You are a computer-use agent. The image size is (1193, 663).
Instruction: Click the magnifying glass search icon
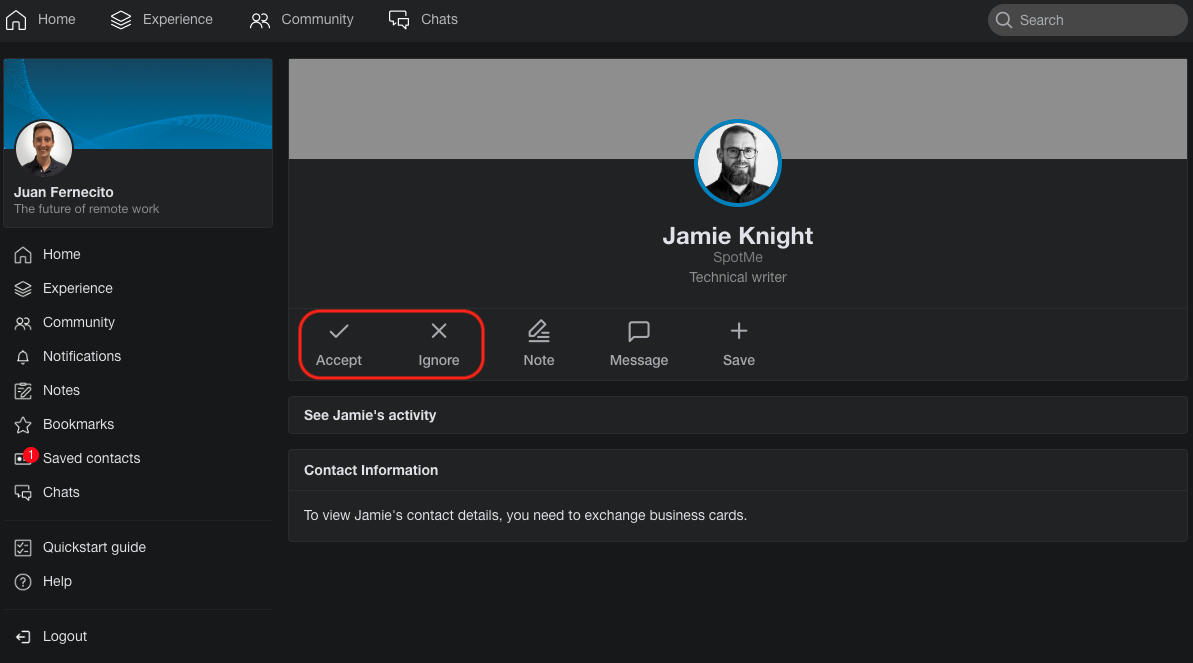(1004, 20)
